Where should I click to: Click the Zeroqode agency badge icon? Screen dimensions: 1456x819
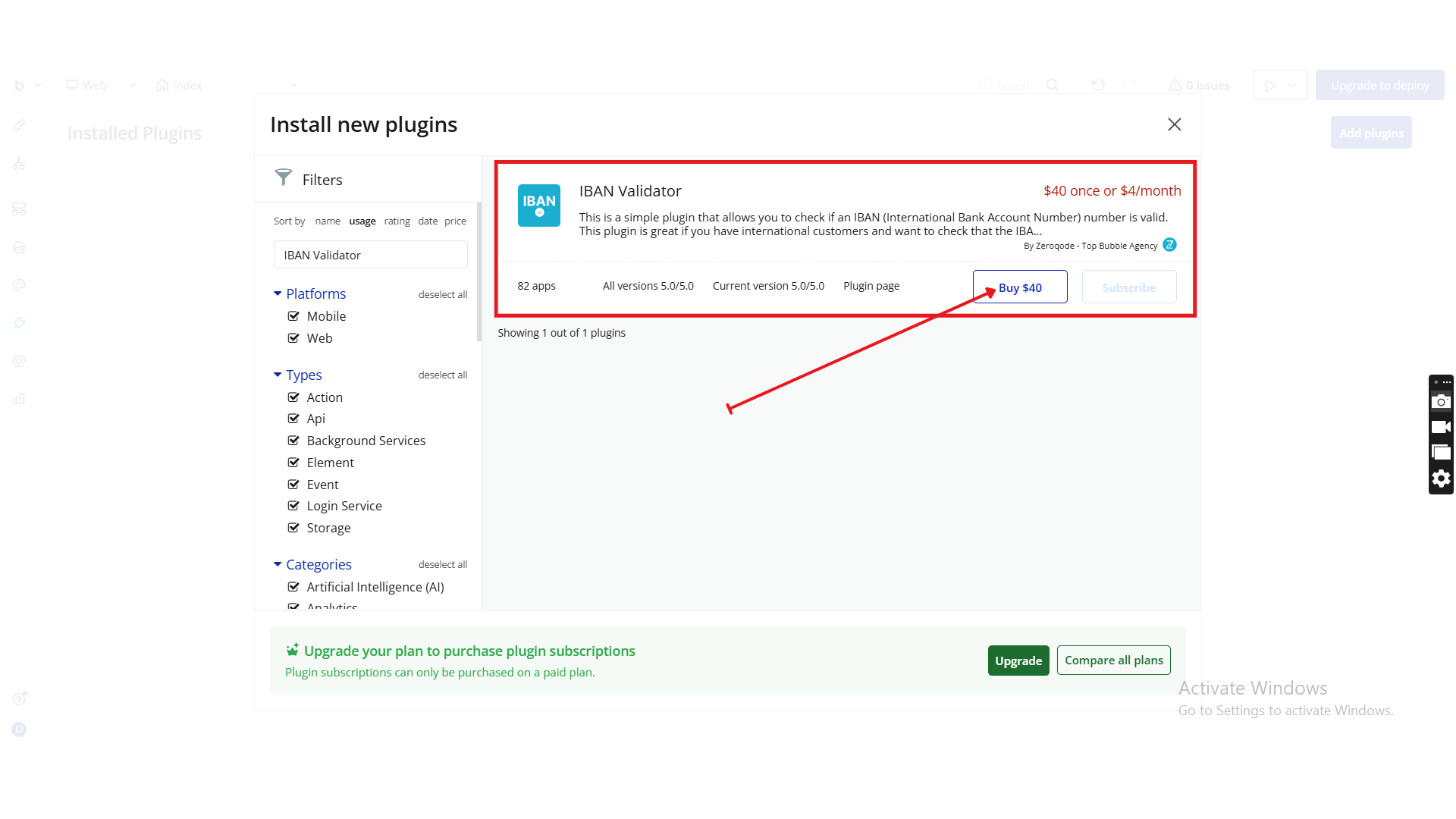[x=1169, y=245]
